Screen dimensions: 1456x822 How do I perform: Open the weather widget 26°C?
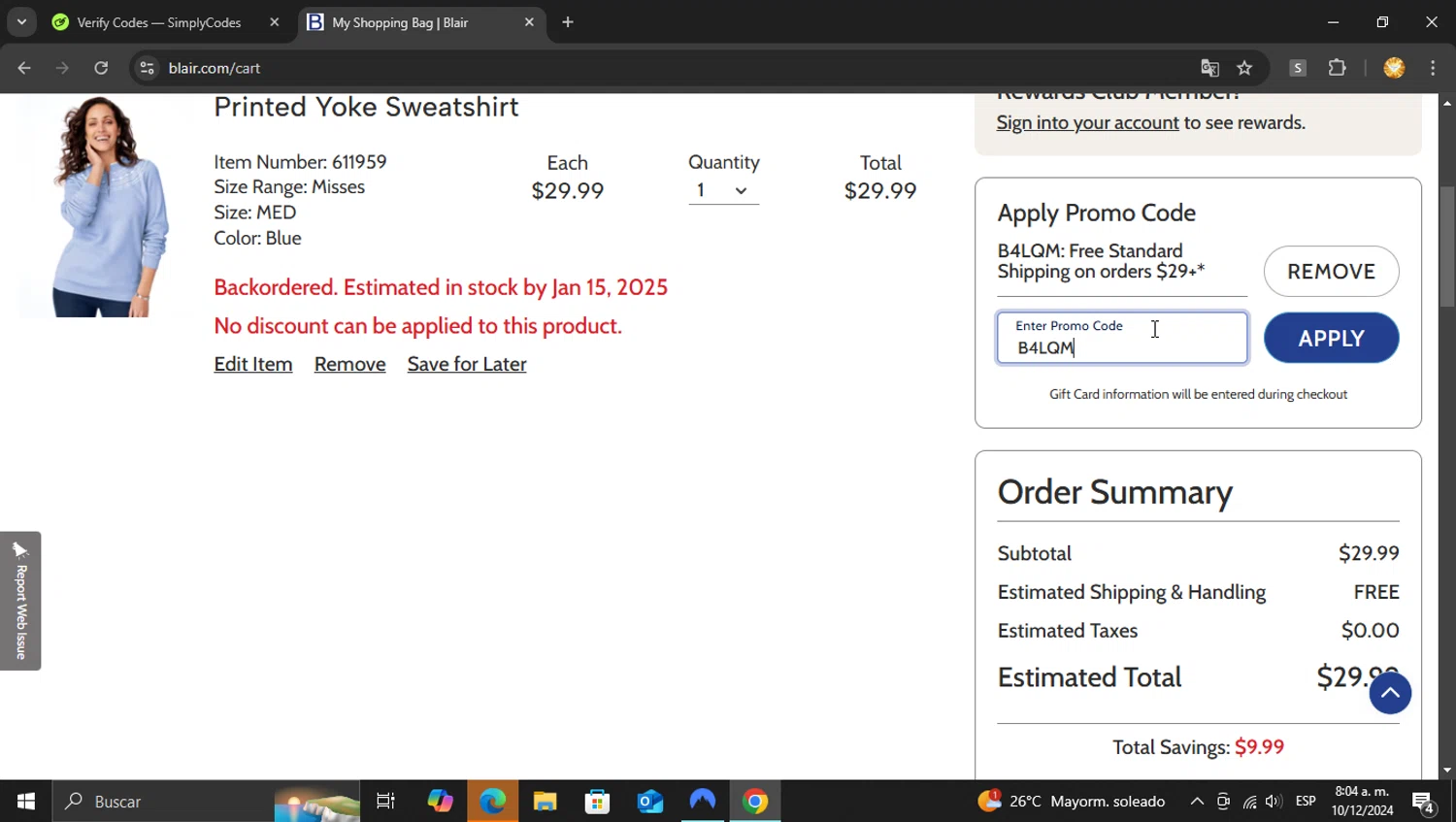tap(1072, 802)
